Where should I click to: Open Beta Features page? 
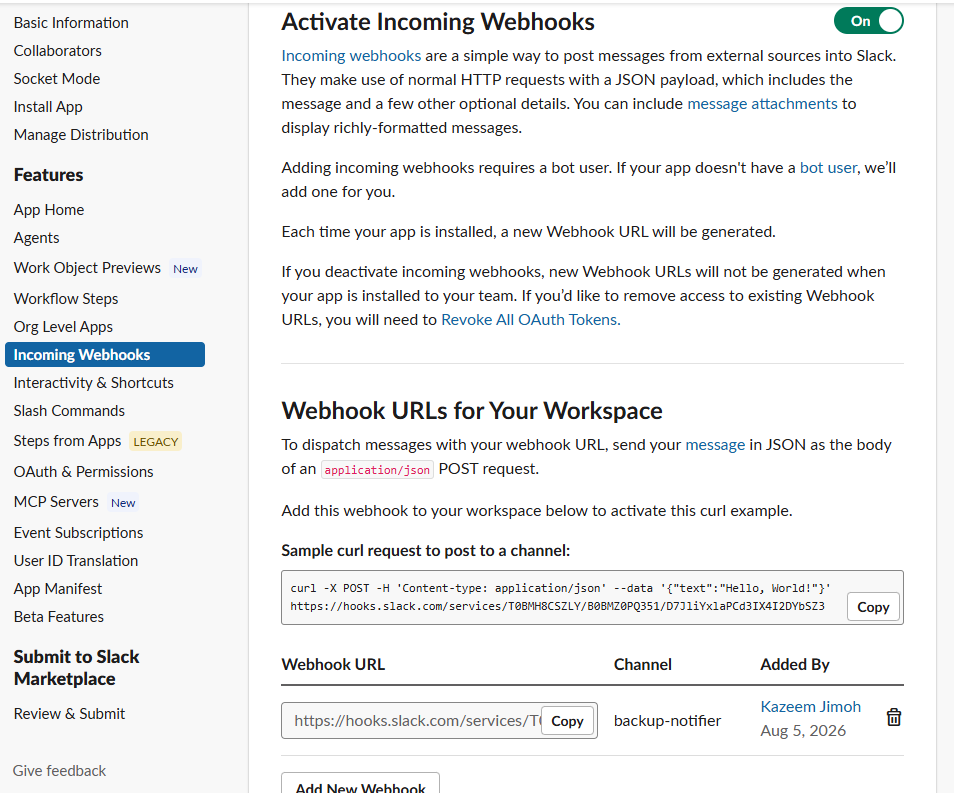59,617
